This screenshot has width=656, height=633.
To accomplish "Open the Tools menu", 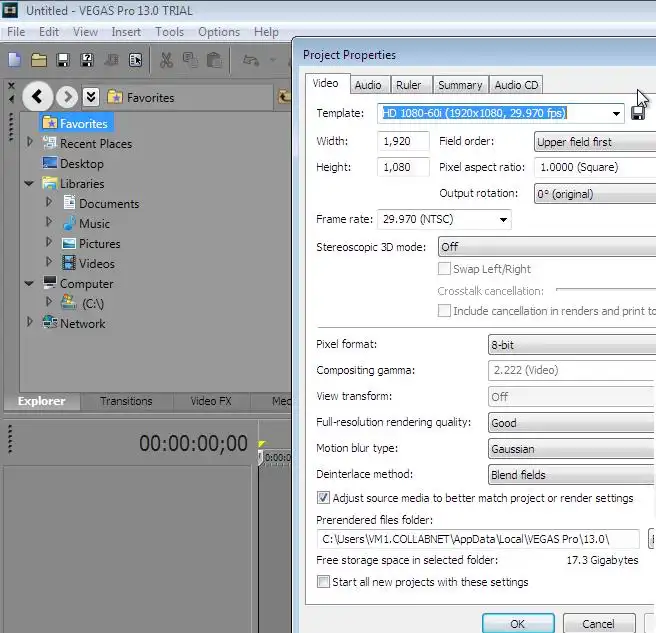I will (x=169, y=32).
